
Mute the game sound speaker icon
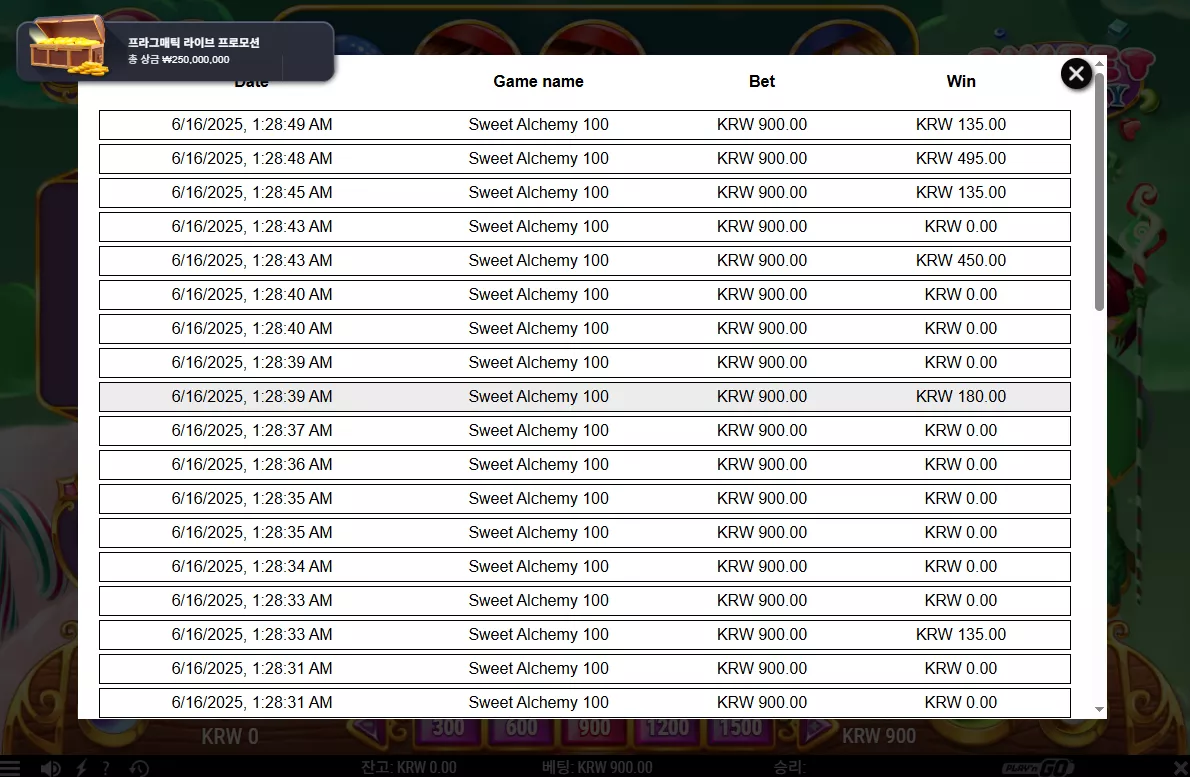[50, 768]
